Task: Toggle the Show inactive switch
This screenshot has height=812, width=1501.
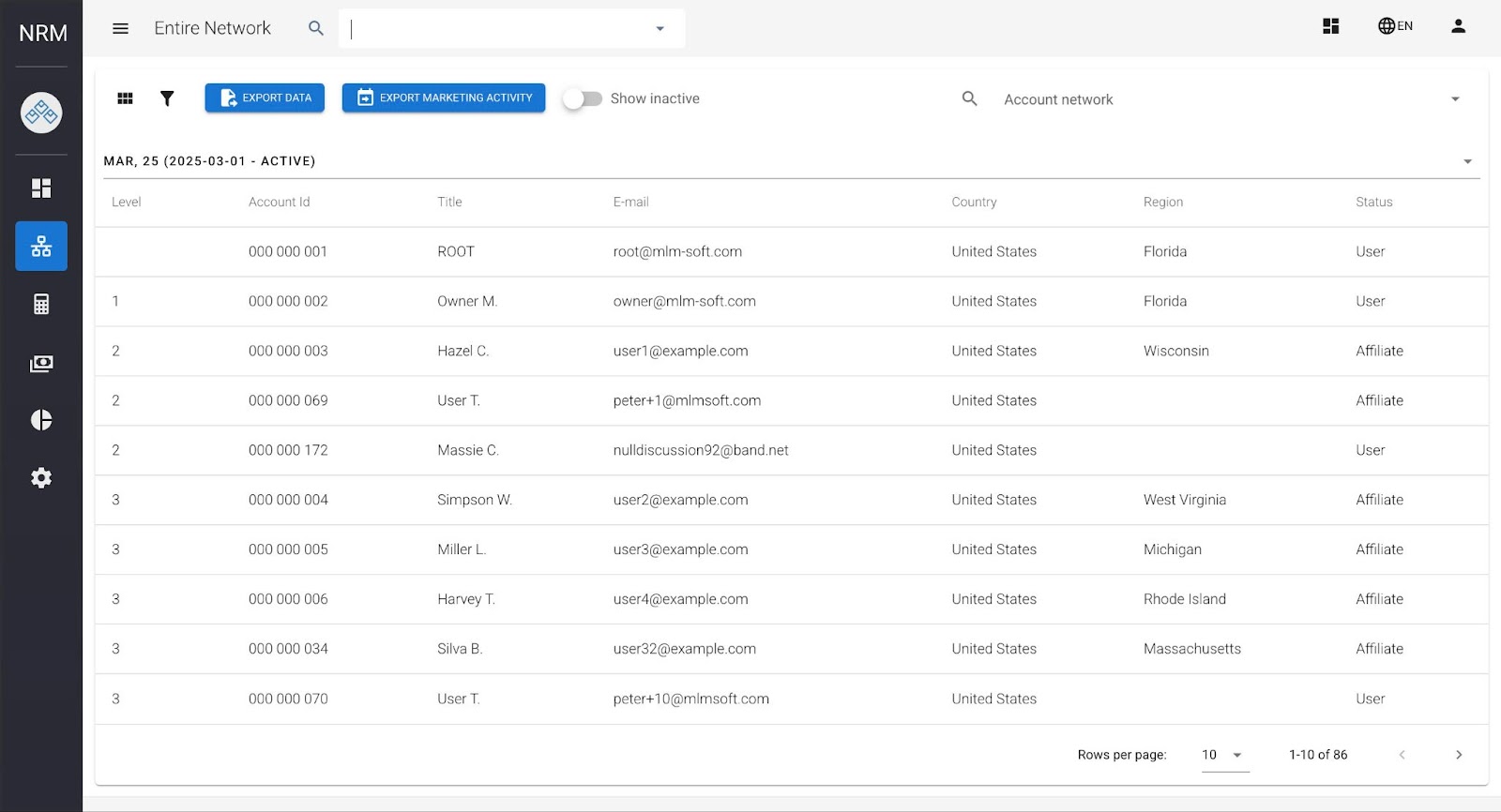Action: point(583,98)
